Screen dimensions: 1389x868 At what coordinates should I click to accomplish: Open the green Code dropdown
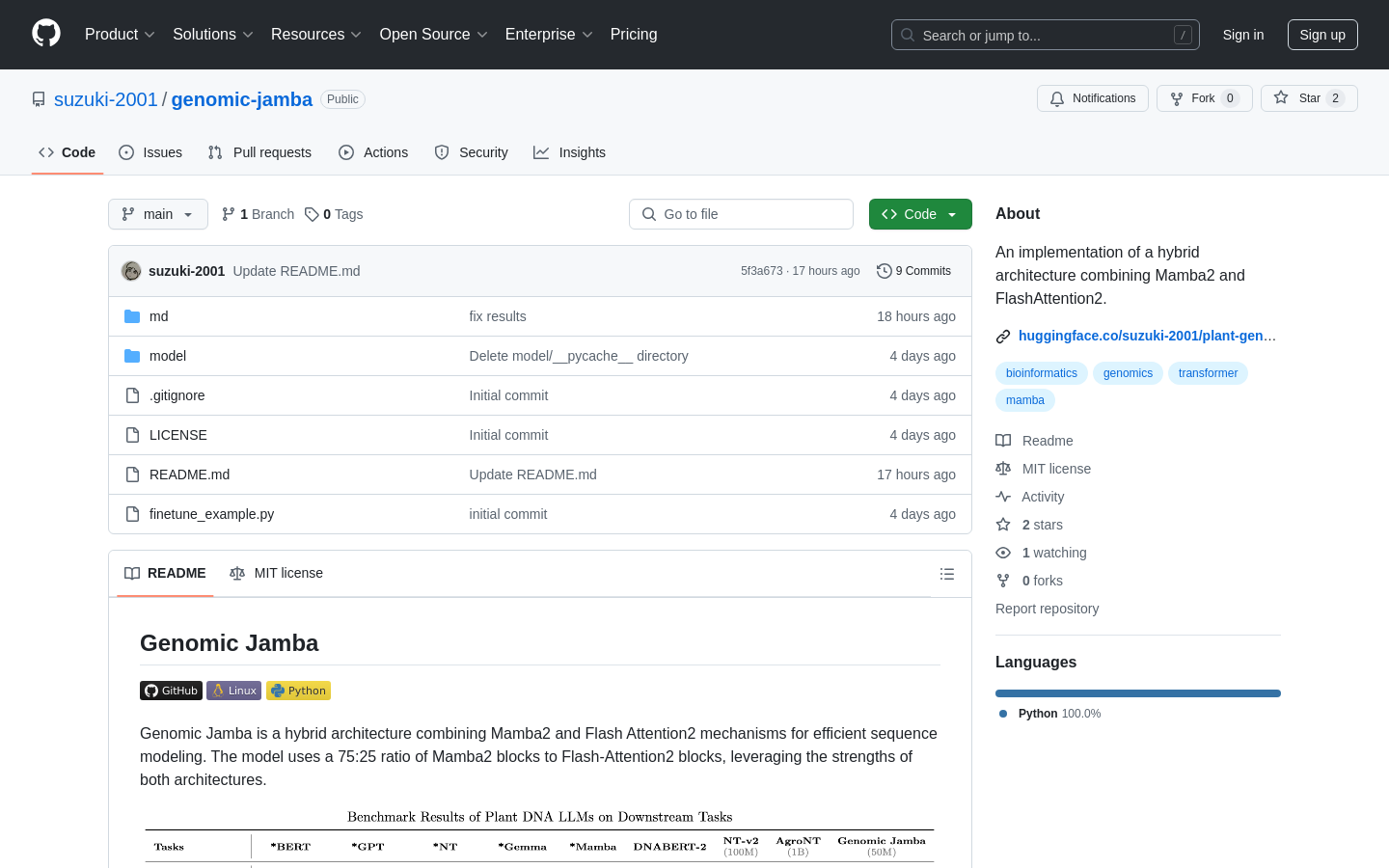click(919, 214)
